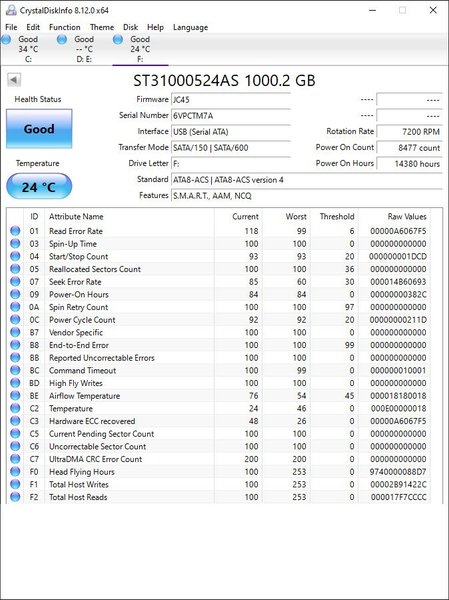Open the File menu

11,27
